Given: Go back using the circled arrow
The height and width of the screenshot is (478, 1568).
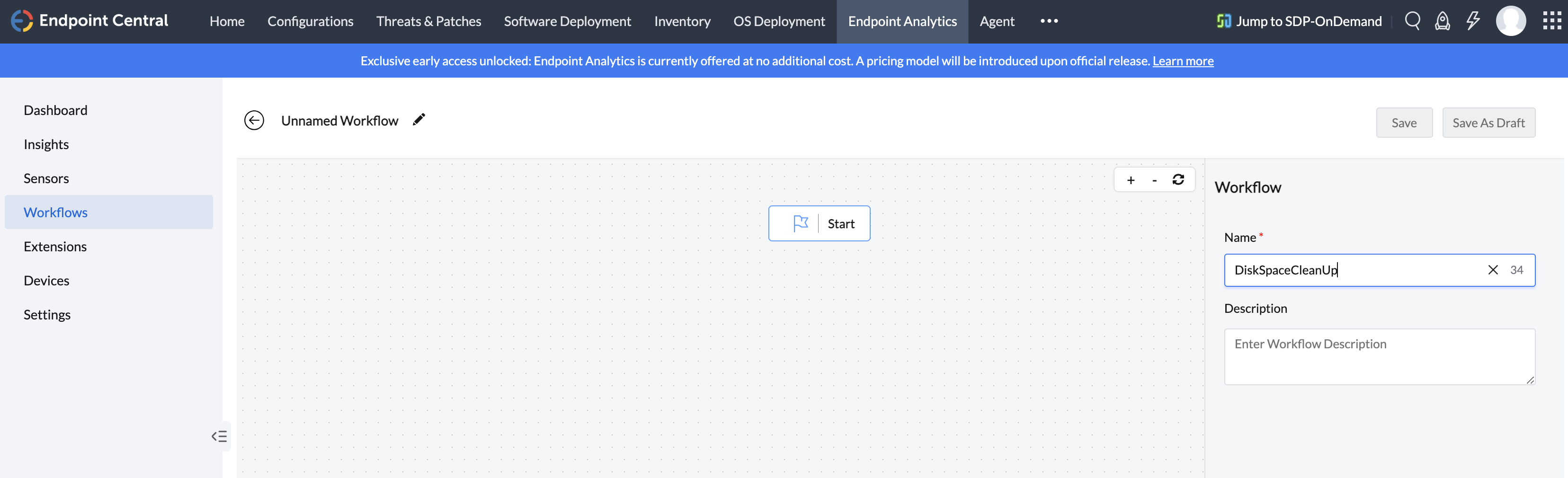Looking at the screenshot, I should [254, 120].
